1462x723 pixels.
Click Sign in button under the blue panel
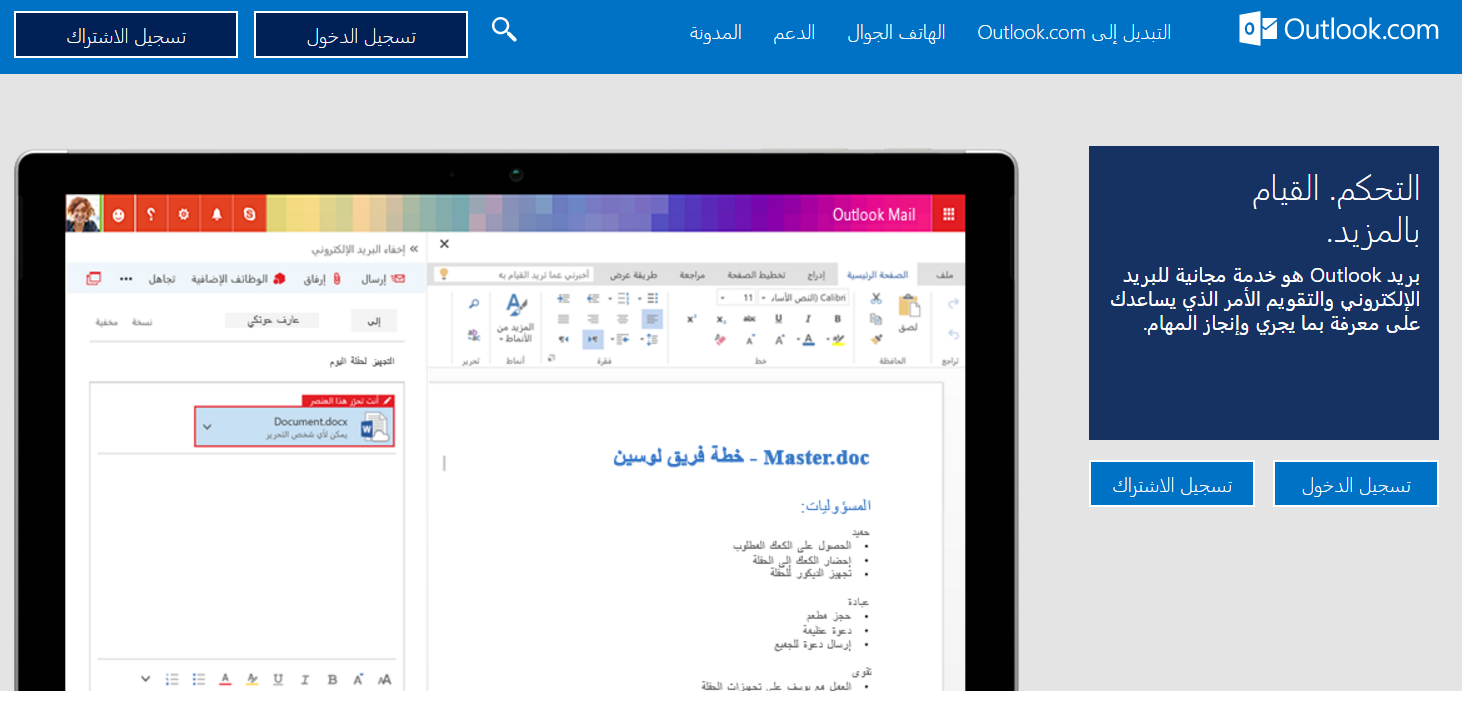tap(1356, 484)
